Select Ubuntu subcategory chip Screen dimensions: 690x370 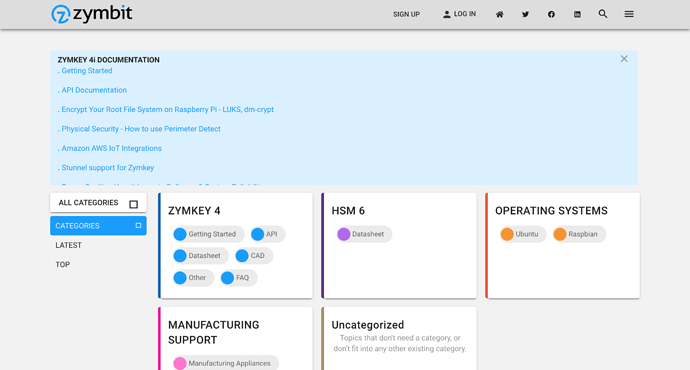coord(523,234)
